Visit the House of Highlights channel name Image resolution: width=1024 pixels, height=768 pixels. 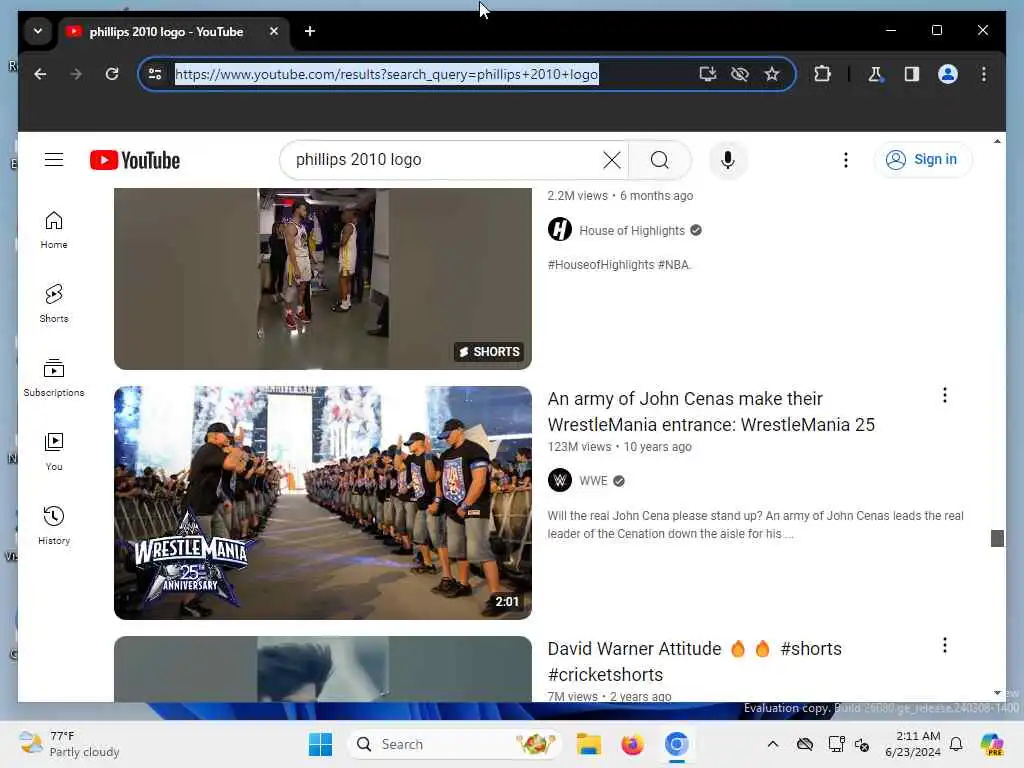632,231
